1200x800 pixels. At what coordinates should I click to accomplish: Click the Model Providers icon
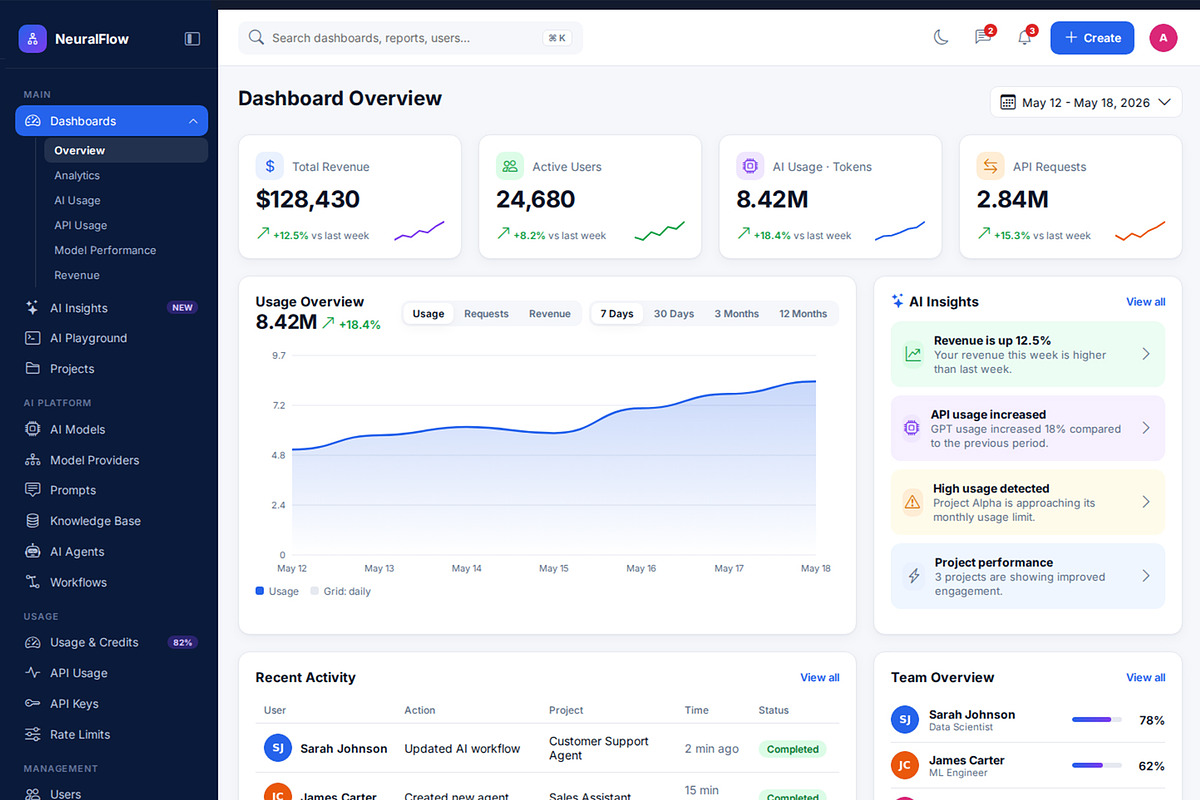[x=32, y=460]
